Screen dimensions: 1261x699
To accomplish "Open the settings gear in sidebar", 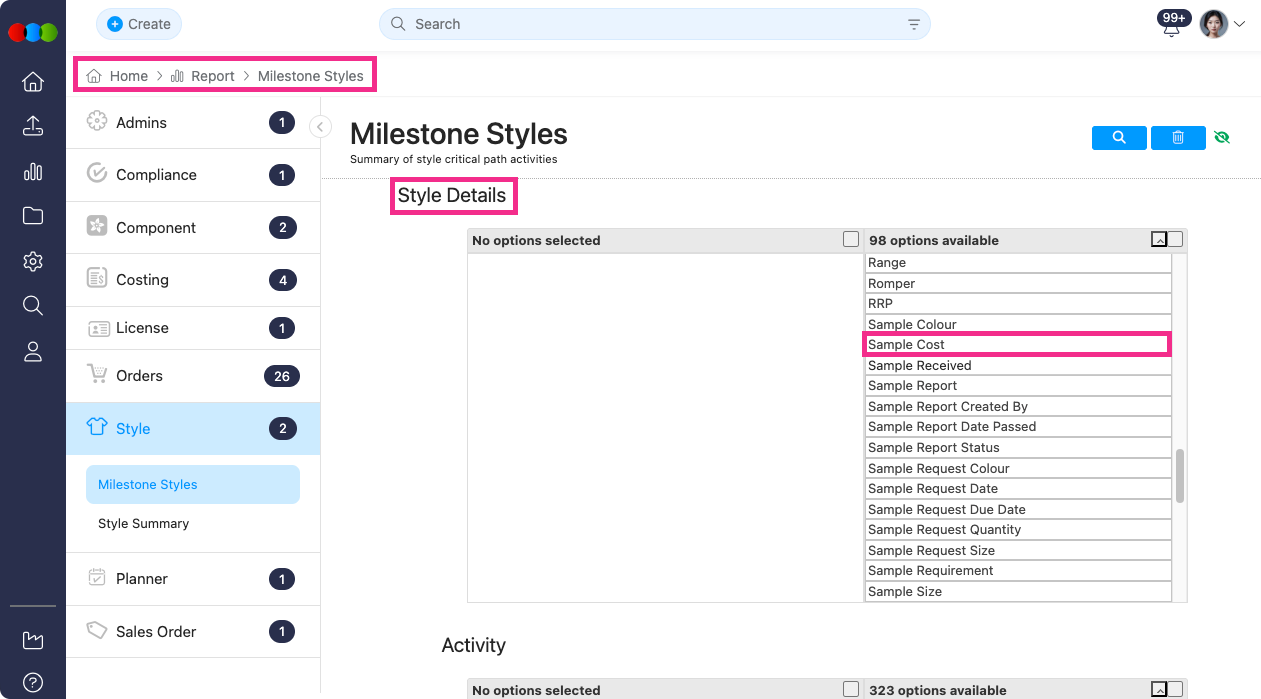I will pos(32,261).
